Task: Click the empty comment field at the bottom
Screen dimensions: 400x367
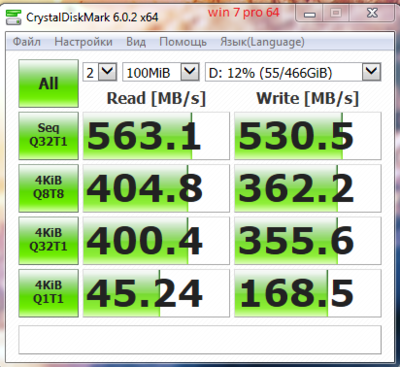Action: 200,339
